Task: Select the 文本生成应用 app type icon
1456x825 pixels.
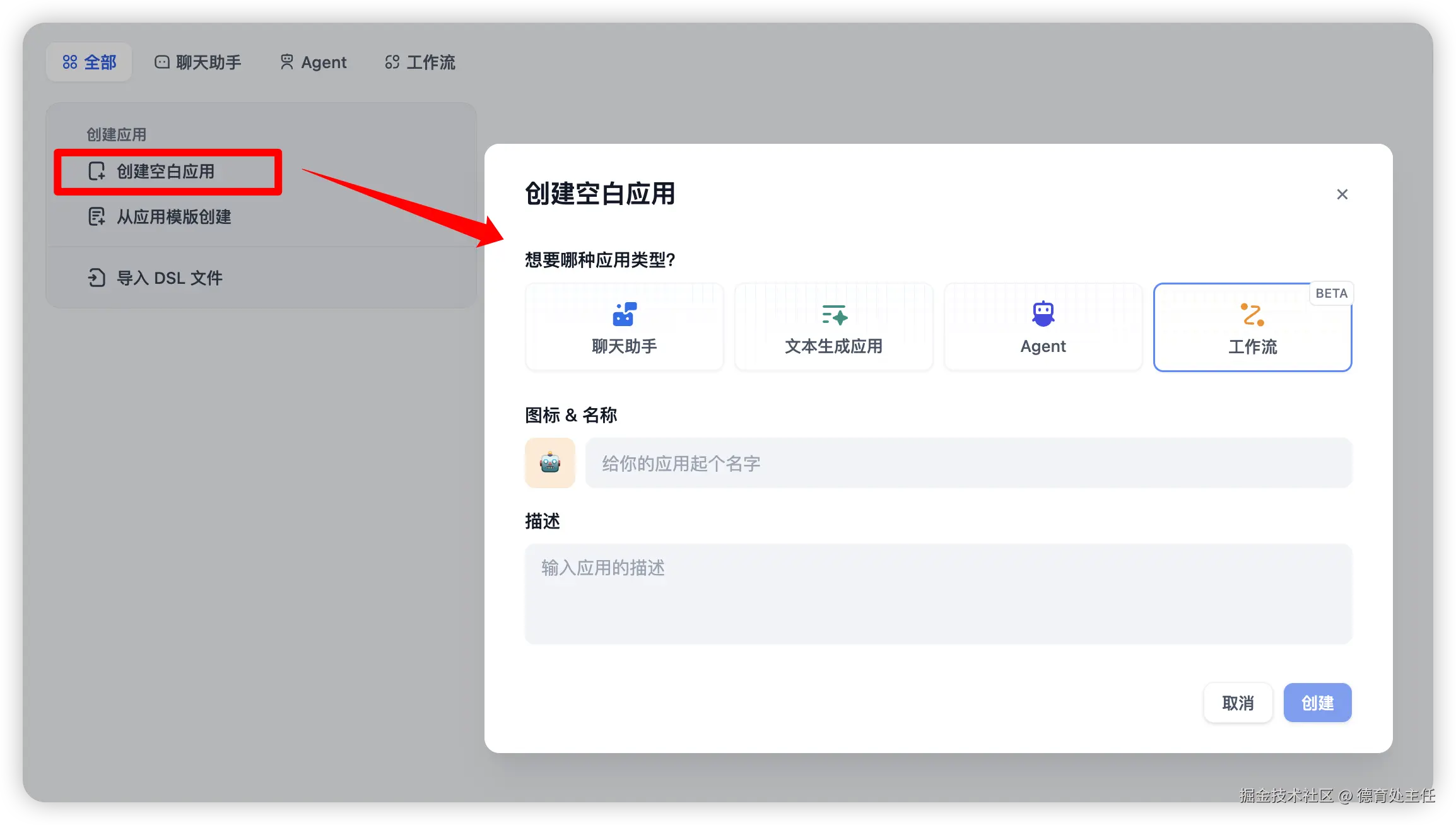Action: [x=833, y=314]
